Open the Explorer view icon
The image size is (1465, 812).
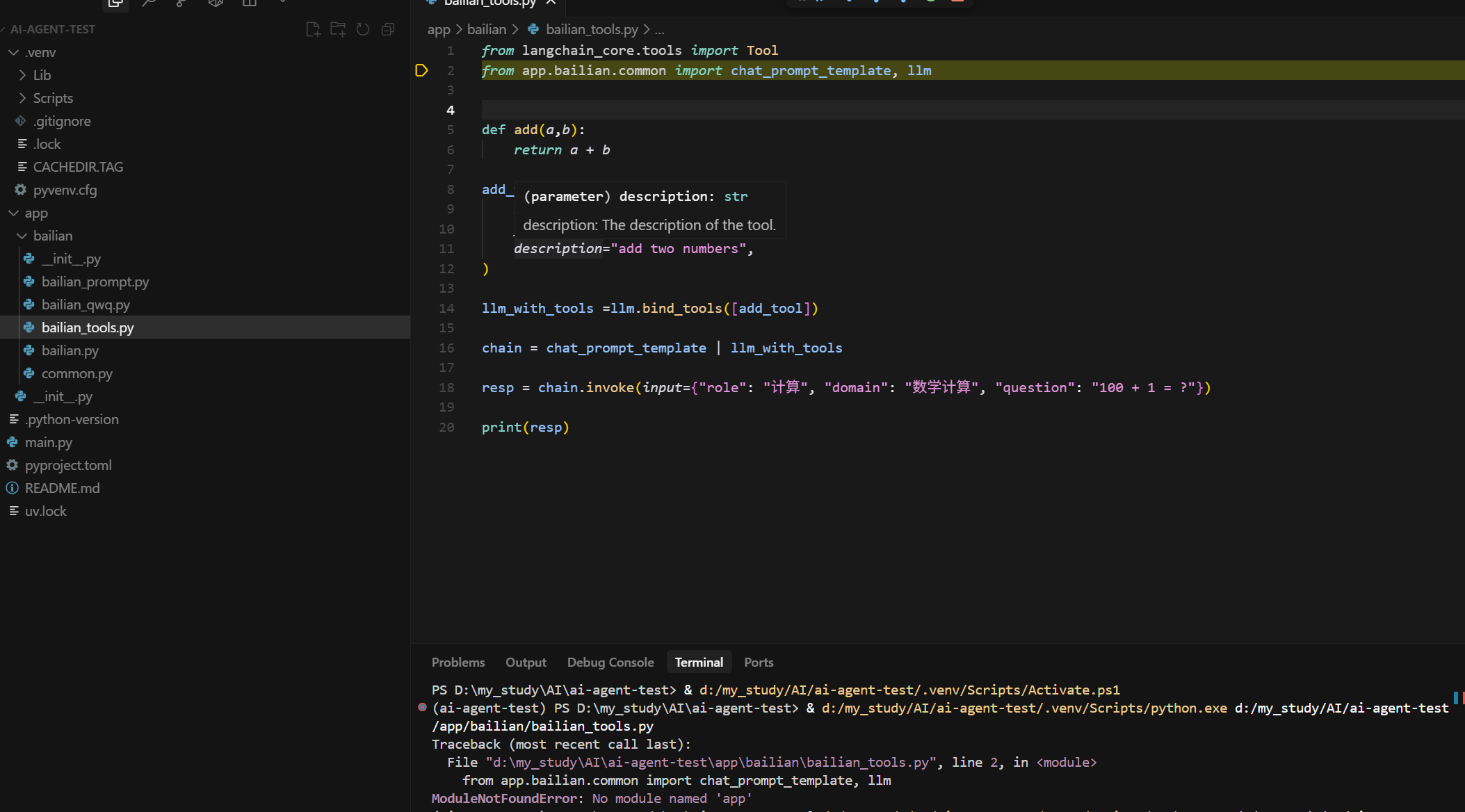(115, 3)
